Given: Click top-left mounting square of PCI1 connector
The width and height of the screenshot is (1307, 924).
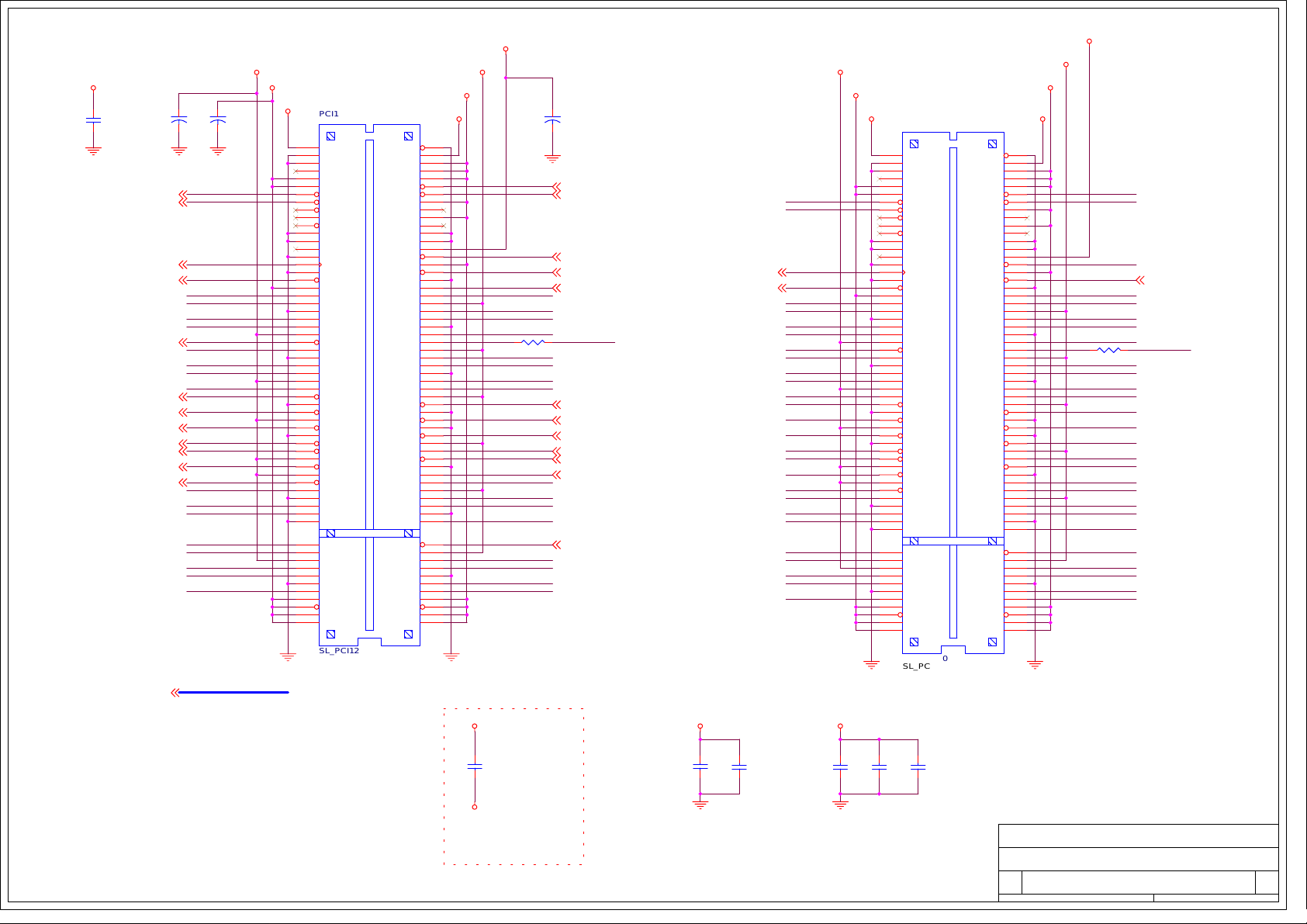Looking at the screenshot, I should [330, 136].
